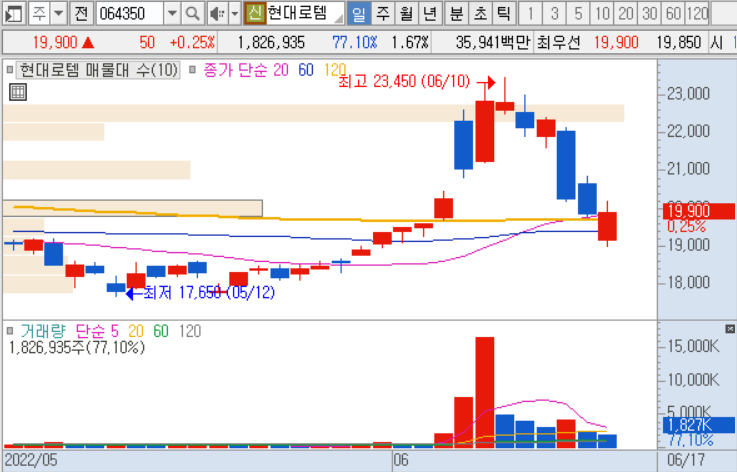Image resolution: width=737 pixels, height=472 pixels.
Task: Click the 1.67% value in quote bar
Action: click(x=410, y=43)
